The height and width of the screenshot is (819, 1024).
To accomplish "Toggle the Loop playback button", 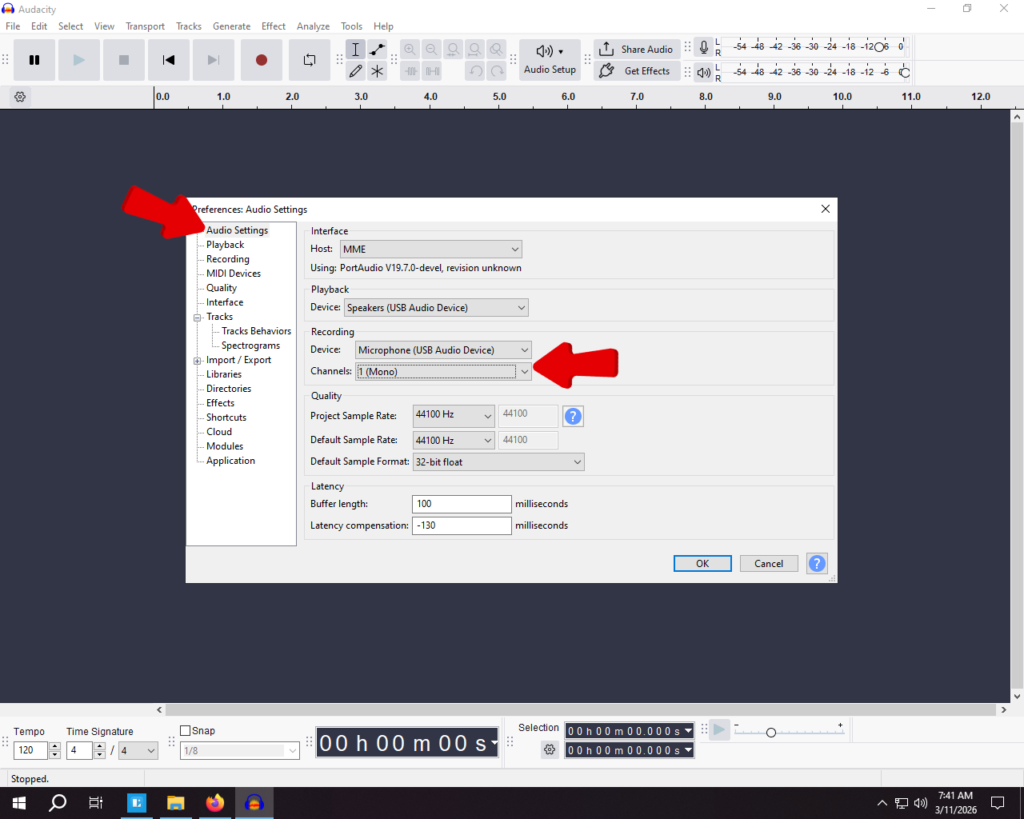I will [x=309, y=60].
